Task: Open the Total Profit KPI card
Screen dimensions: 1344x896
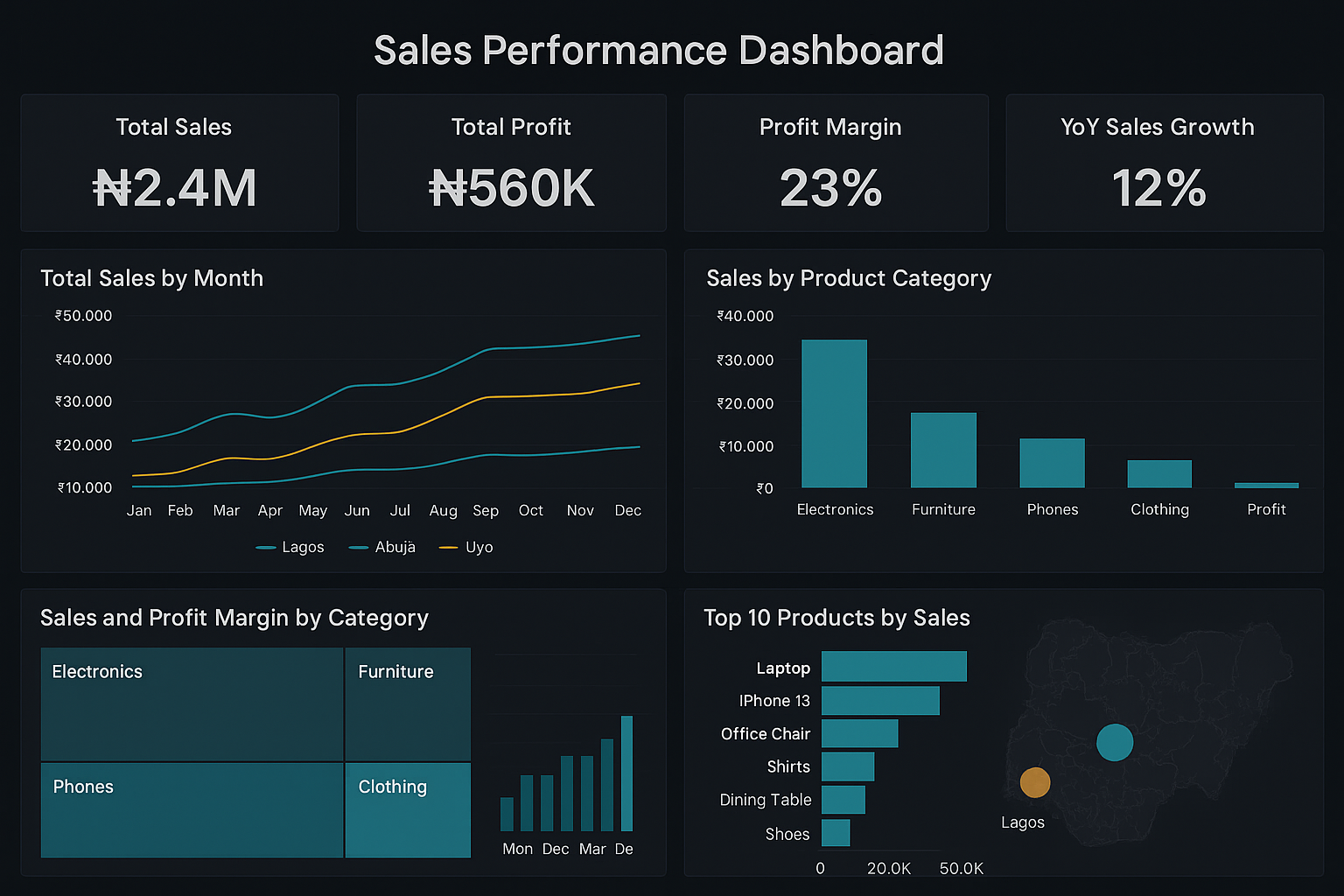Action: point(511,163)
